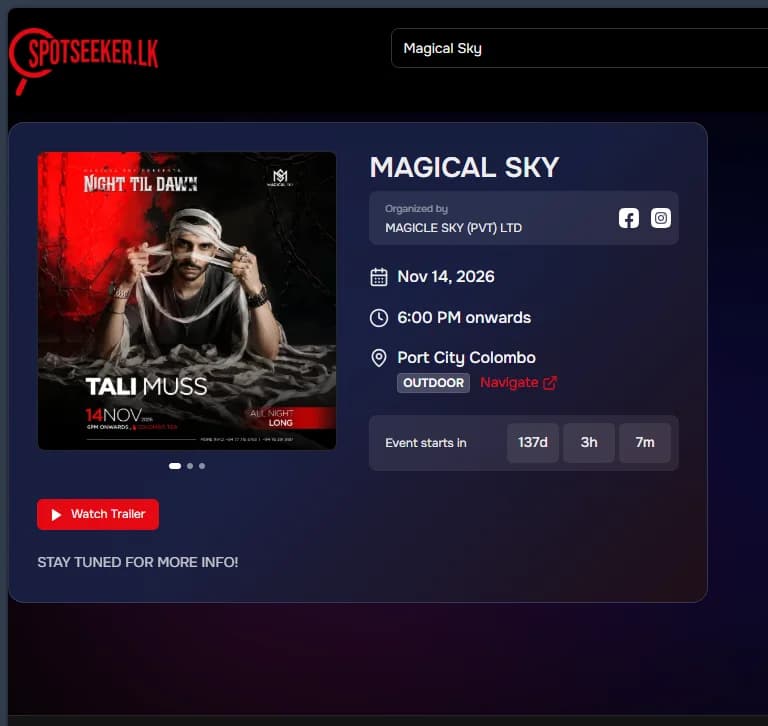The width and height of the screenshot is (768, 726).
Task: Click the calendar icon beside Nov 14, 2026
Action: click(x=379, y=277)
